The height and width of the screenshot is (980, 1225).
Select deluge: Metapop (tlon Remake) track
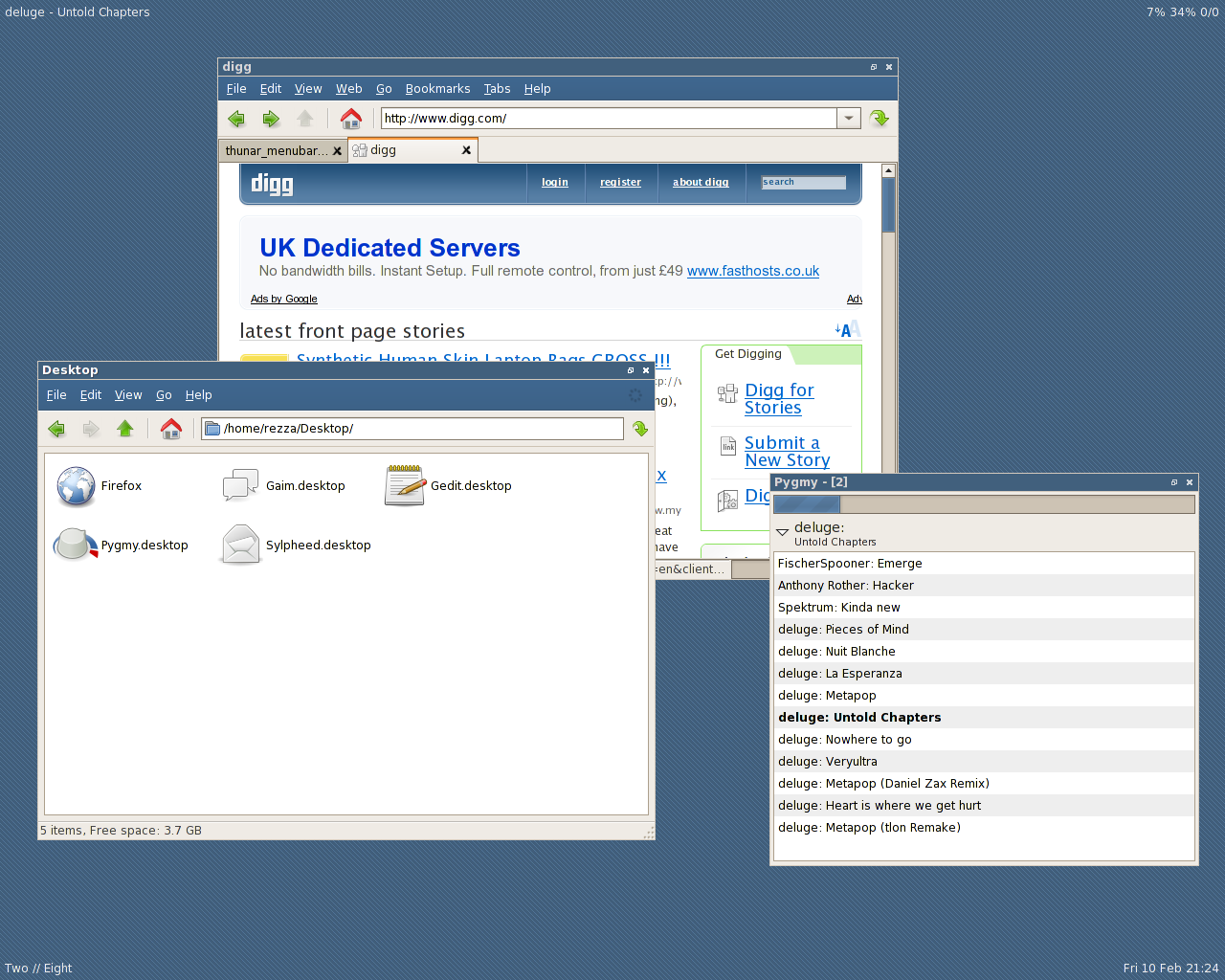pos(984,828)
